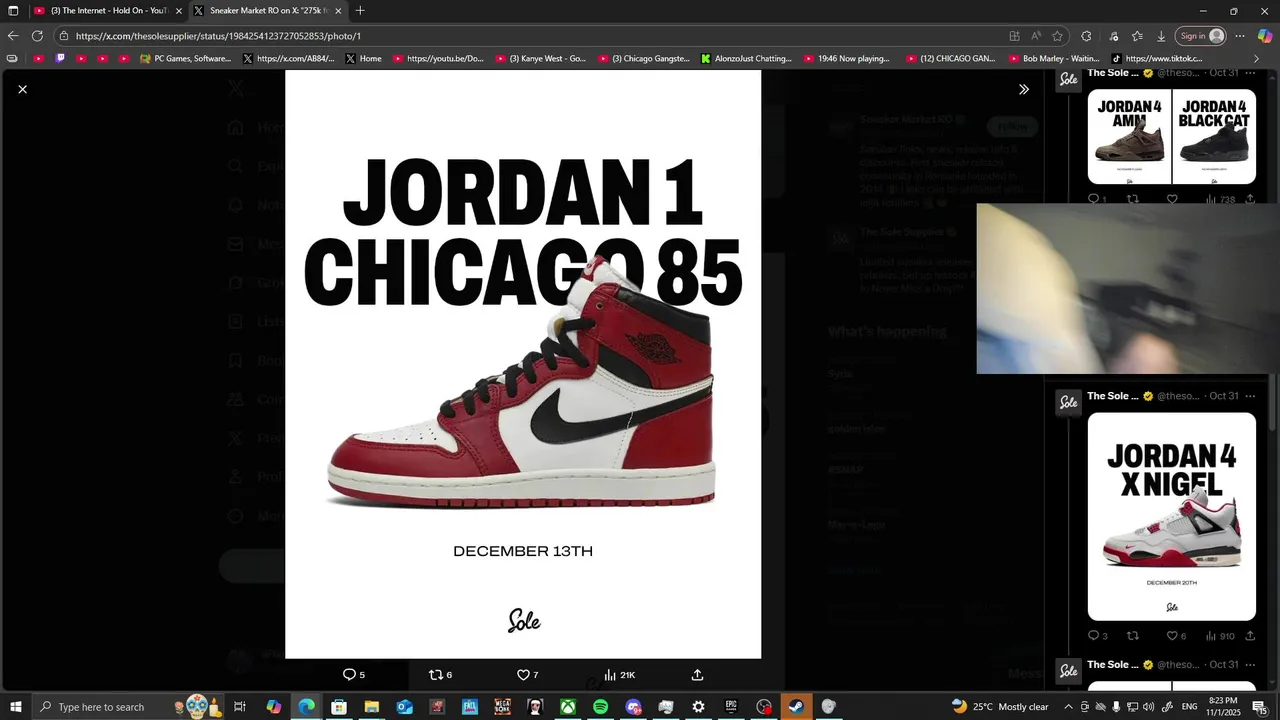Open replies on the photo (5 comments)
1280x720 pixels.
pyautogui.click(x=354, y=675)
